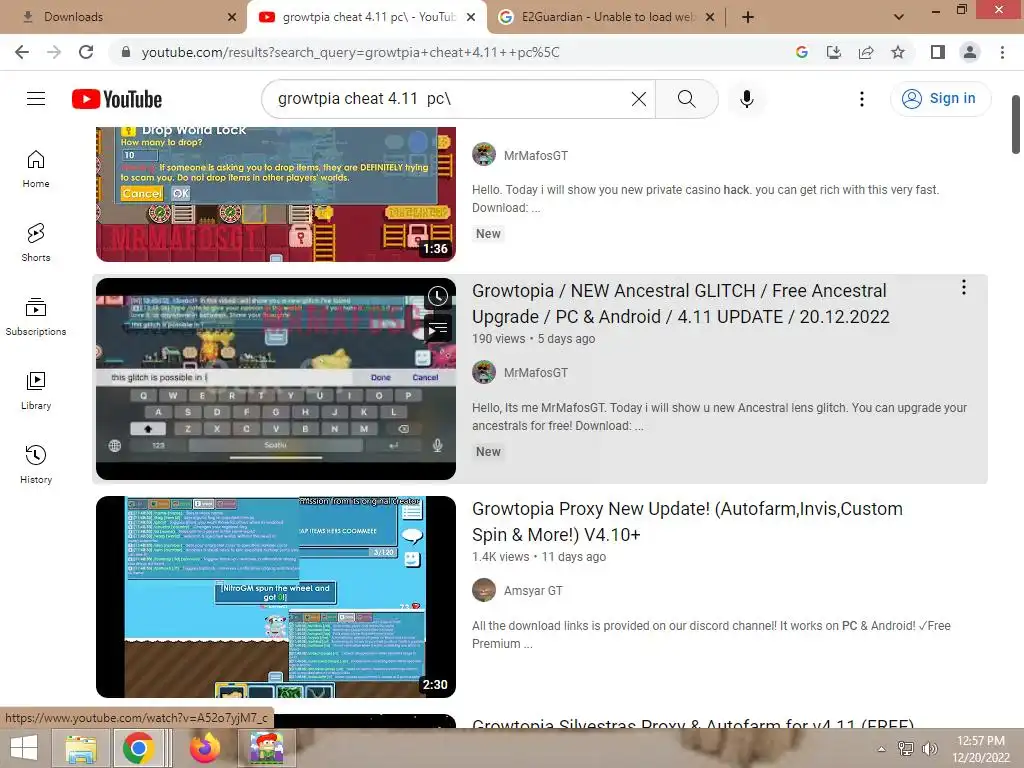The image size is (1024, 768).
Task: View site information lock icon
Action: [x=126, y=52]
